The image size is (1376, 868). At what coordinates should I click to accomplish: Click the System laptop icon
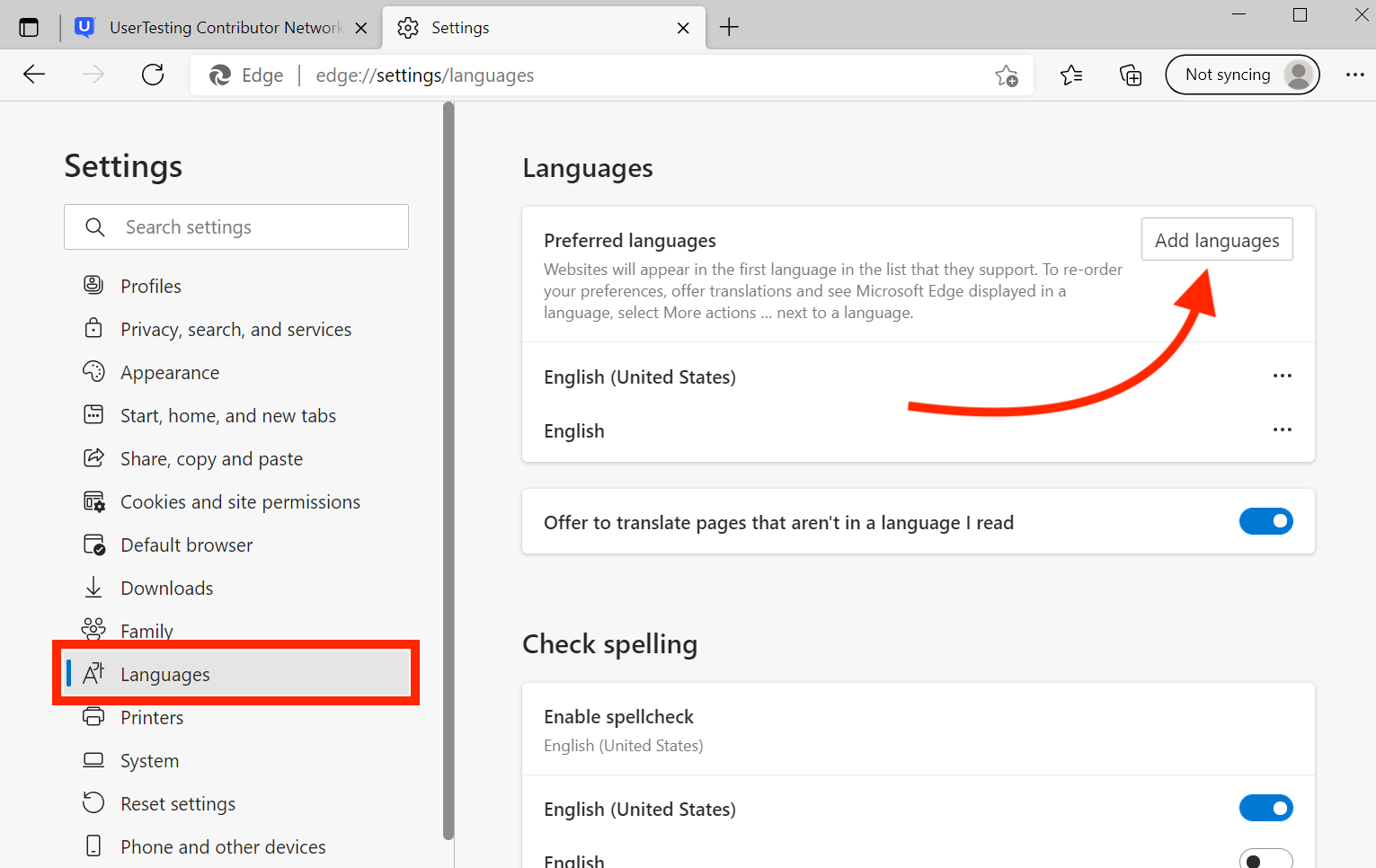pyautogui.click(x=93, y=760)
